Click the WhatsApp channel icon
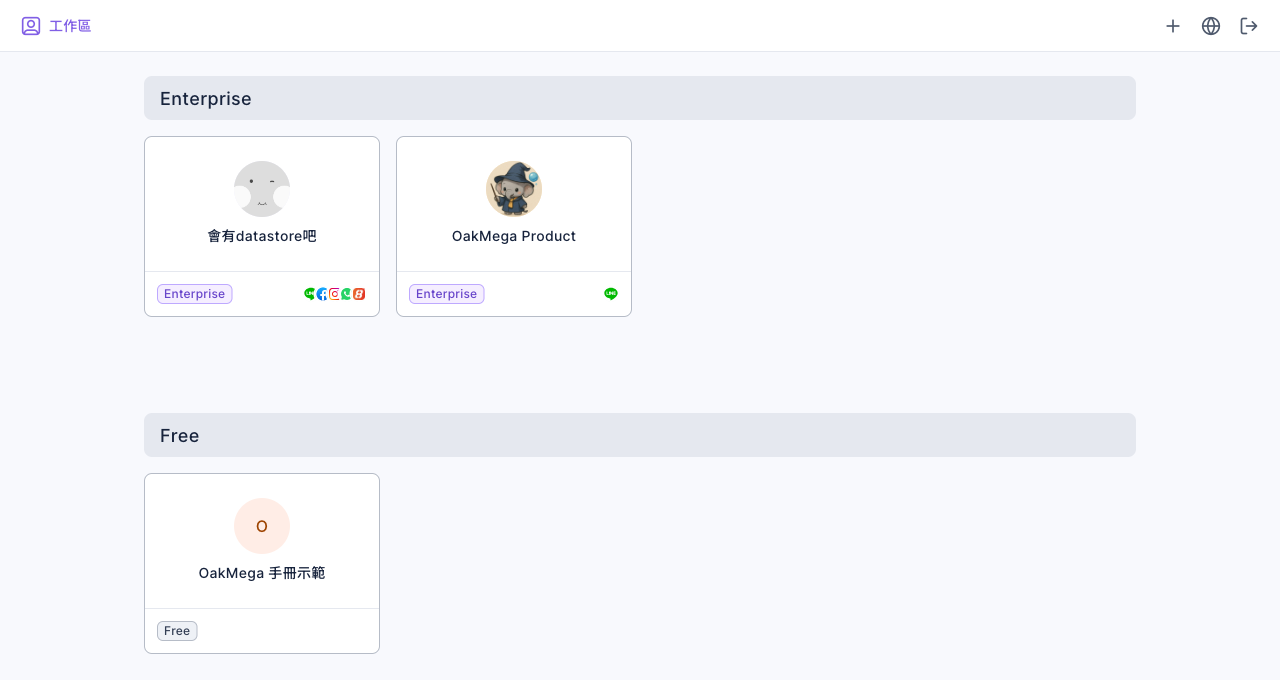Image resolution: width=1280 pixels, height=680 pixels. (346, 294)
